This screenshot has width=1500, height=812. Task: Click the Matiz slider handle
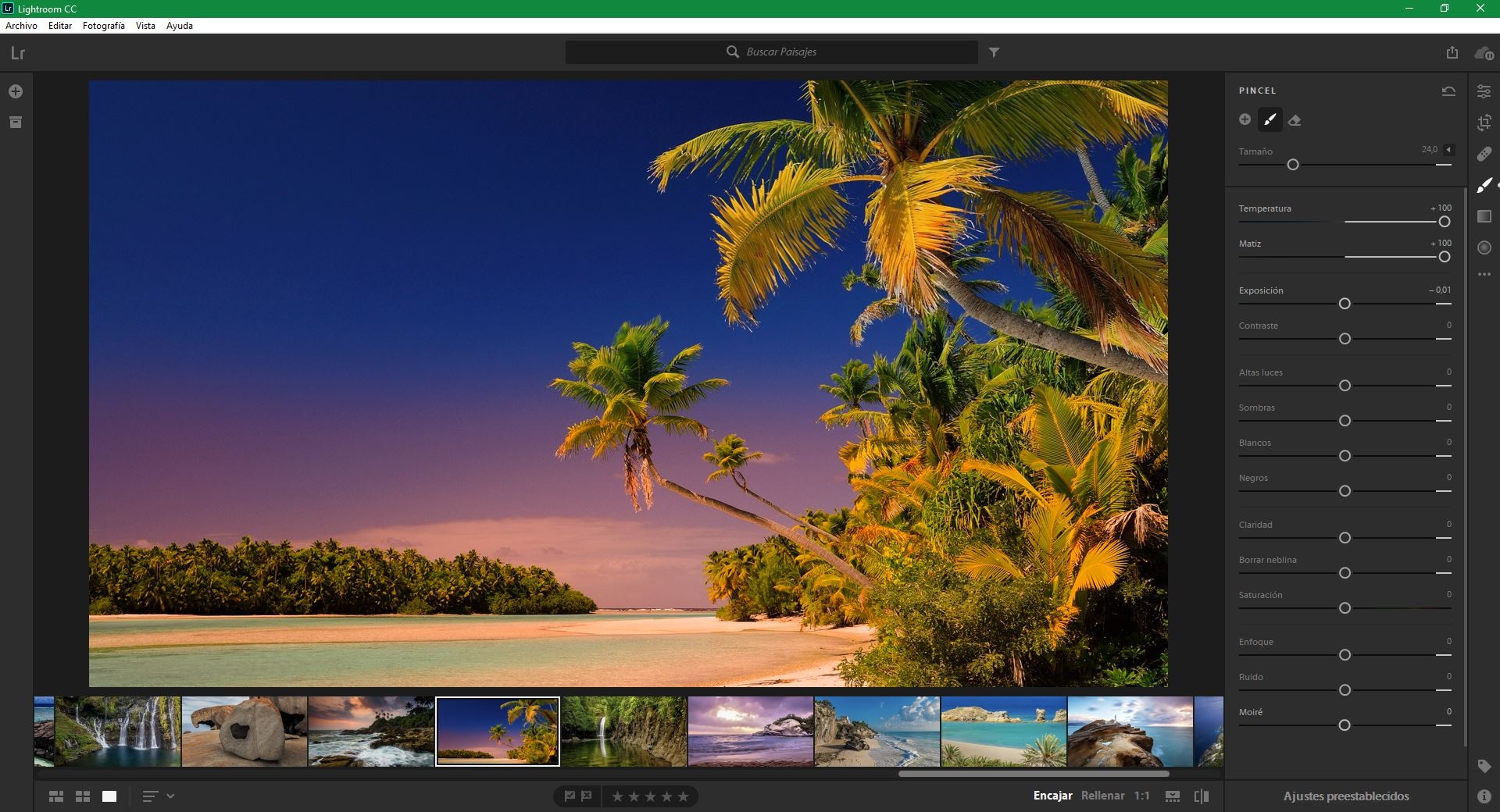point(1445,257)
